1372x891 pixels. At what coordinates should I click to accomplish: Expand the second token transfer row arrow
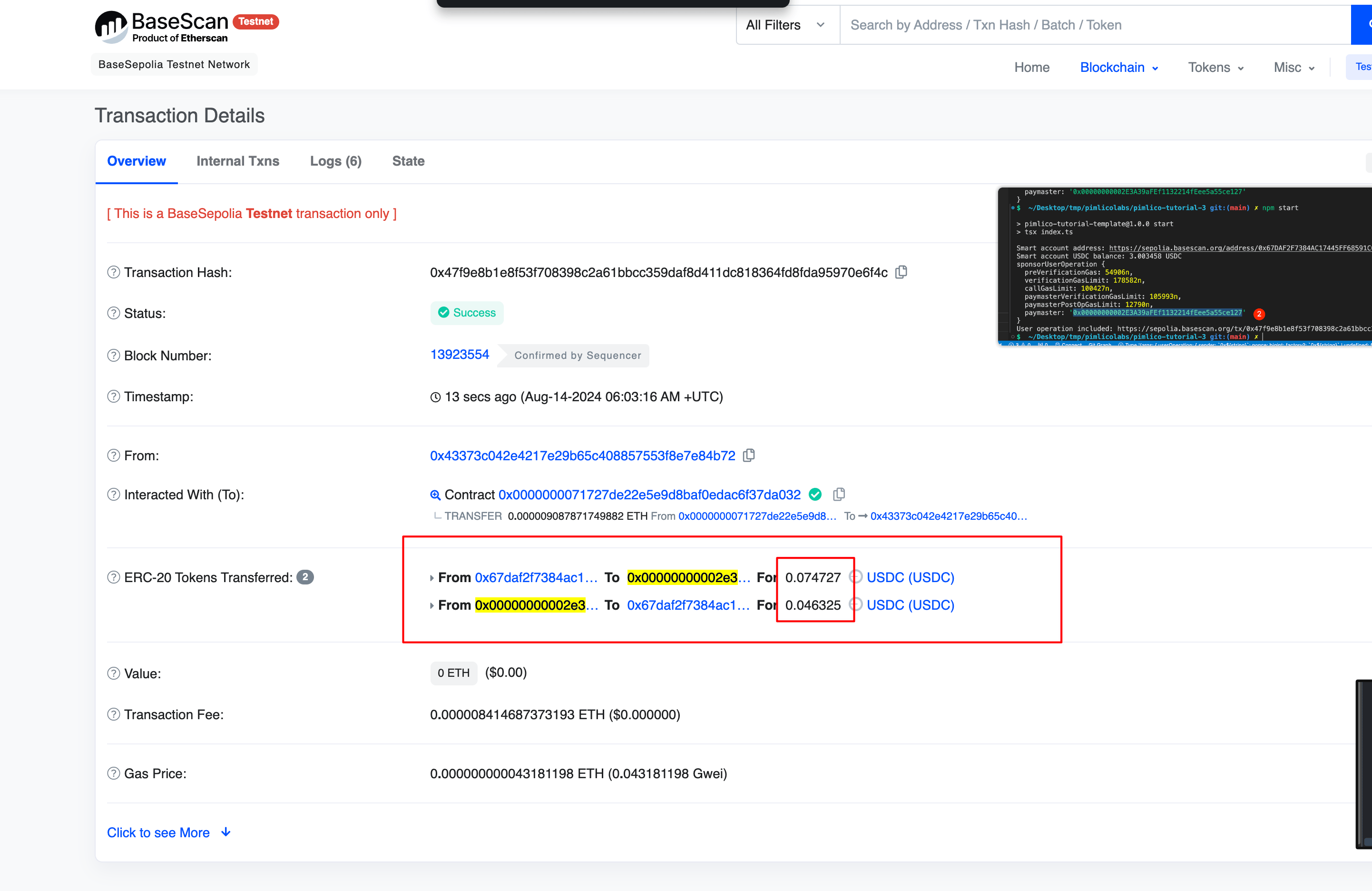point(432,605)
